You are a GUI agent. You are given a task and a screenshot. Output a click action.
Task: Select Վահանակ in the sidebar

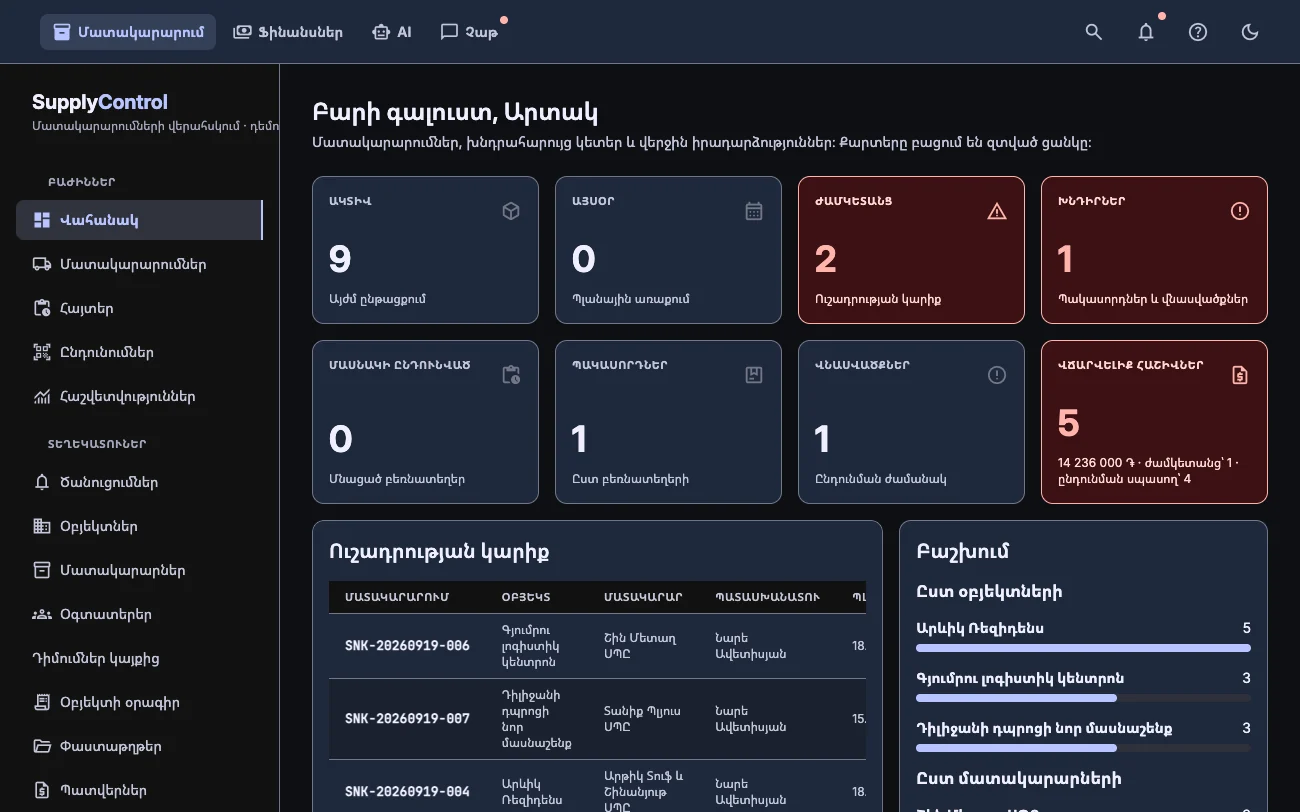pos(139,220)
